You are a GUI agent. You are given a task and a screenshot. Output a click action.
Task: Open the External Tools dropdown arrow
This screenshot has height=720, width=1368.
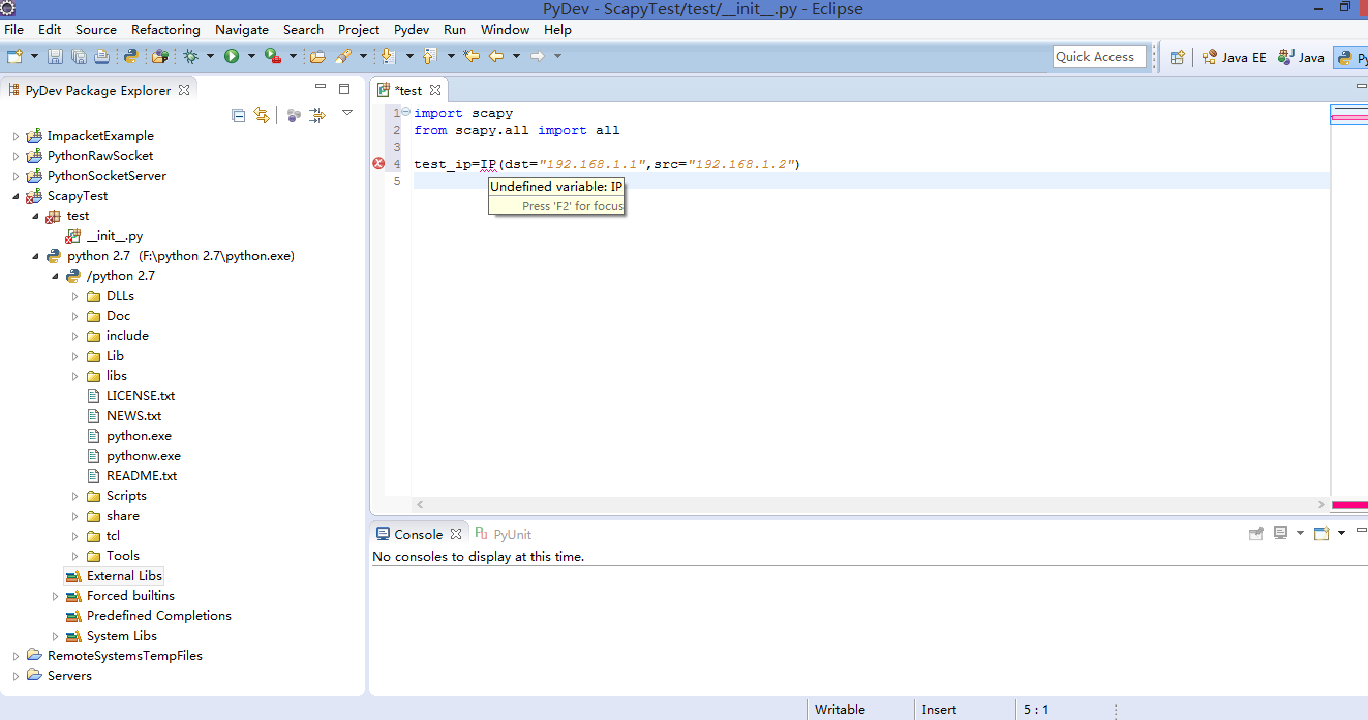[293, 56]
